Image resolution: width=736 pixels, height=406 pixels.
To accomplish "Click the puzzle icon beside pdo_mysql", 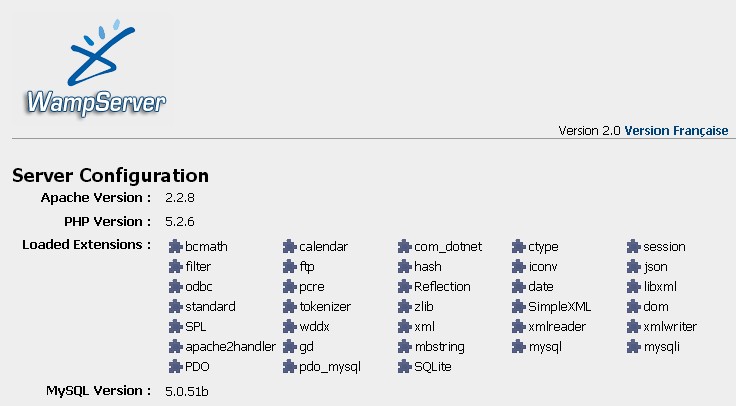I will (290, 367).
